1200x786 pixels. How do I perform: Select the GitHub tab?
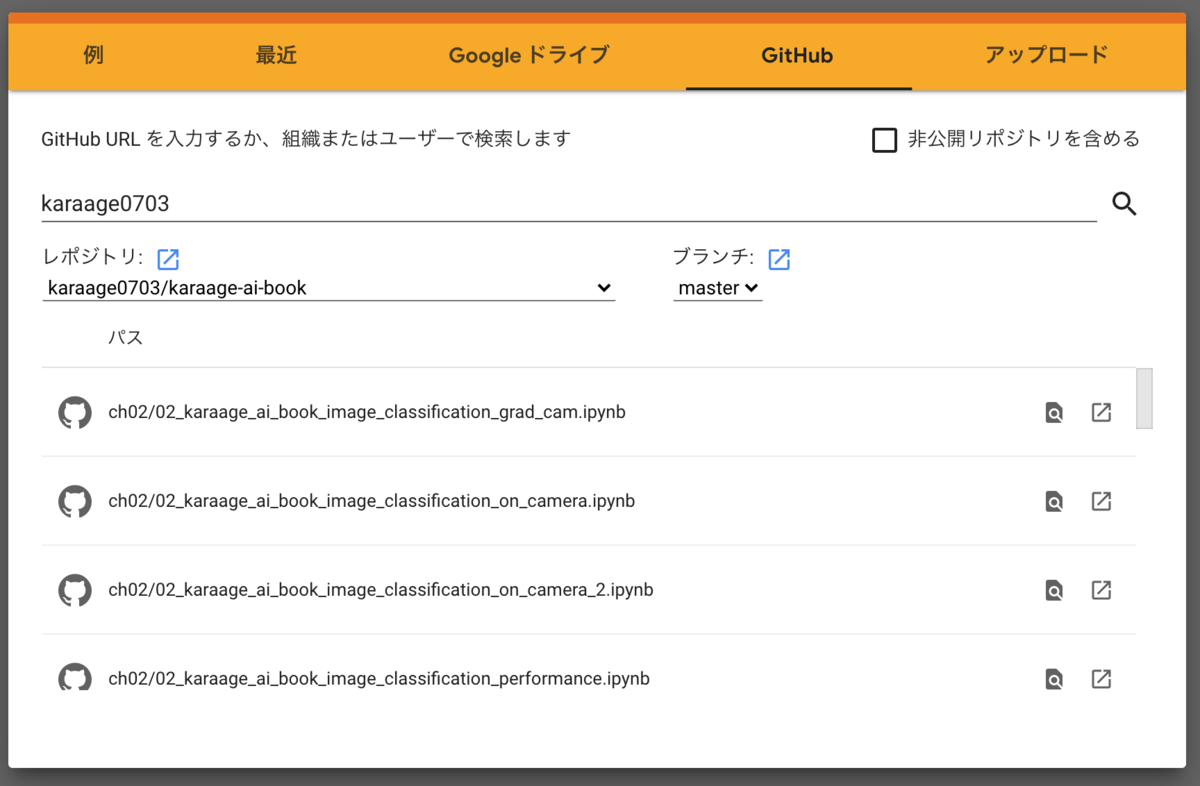[x=798, y=55]
